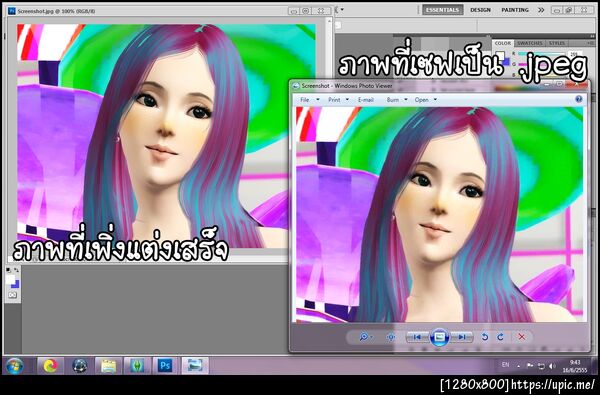Click the Photoshop document's vertical scrollbar up arrow
This screenshot has height=395, width=600.
329,21
